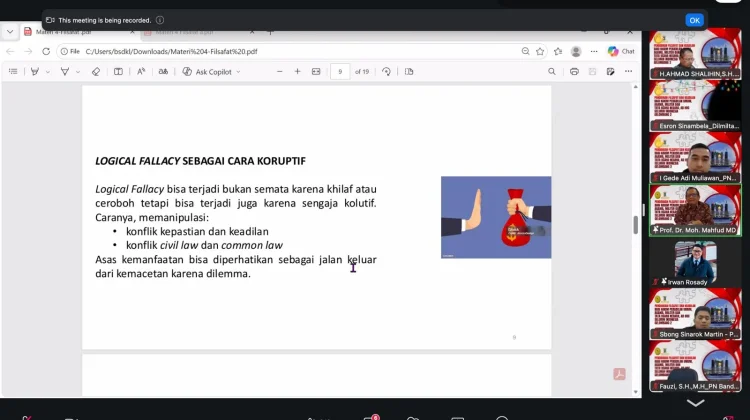The width and height of the screenshot is (750, 420).
Task: Show more participants with down chevron
Action: pos(695,403)
